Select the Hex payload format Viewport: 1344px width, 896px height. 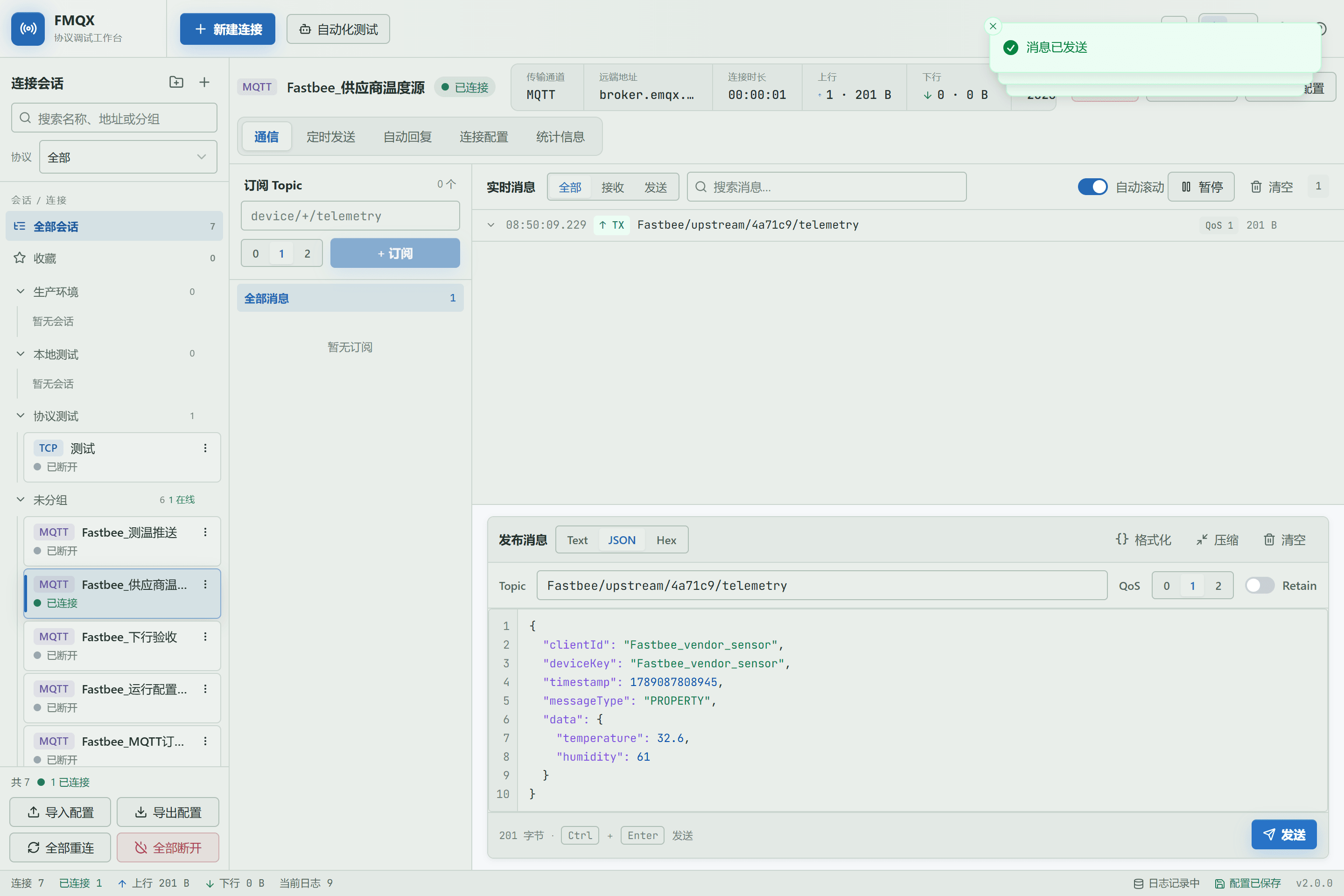[666, 540]
